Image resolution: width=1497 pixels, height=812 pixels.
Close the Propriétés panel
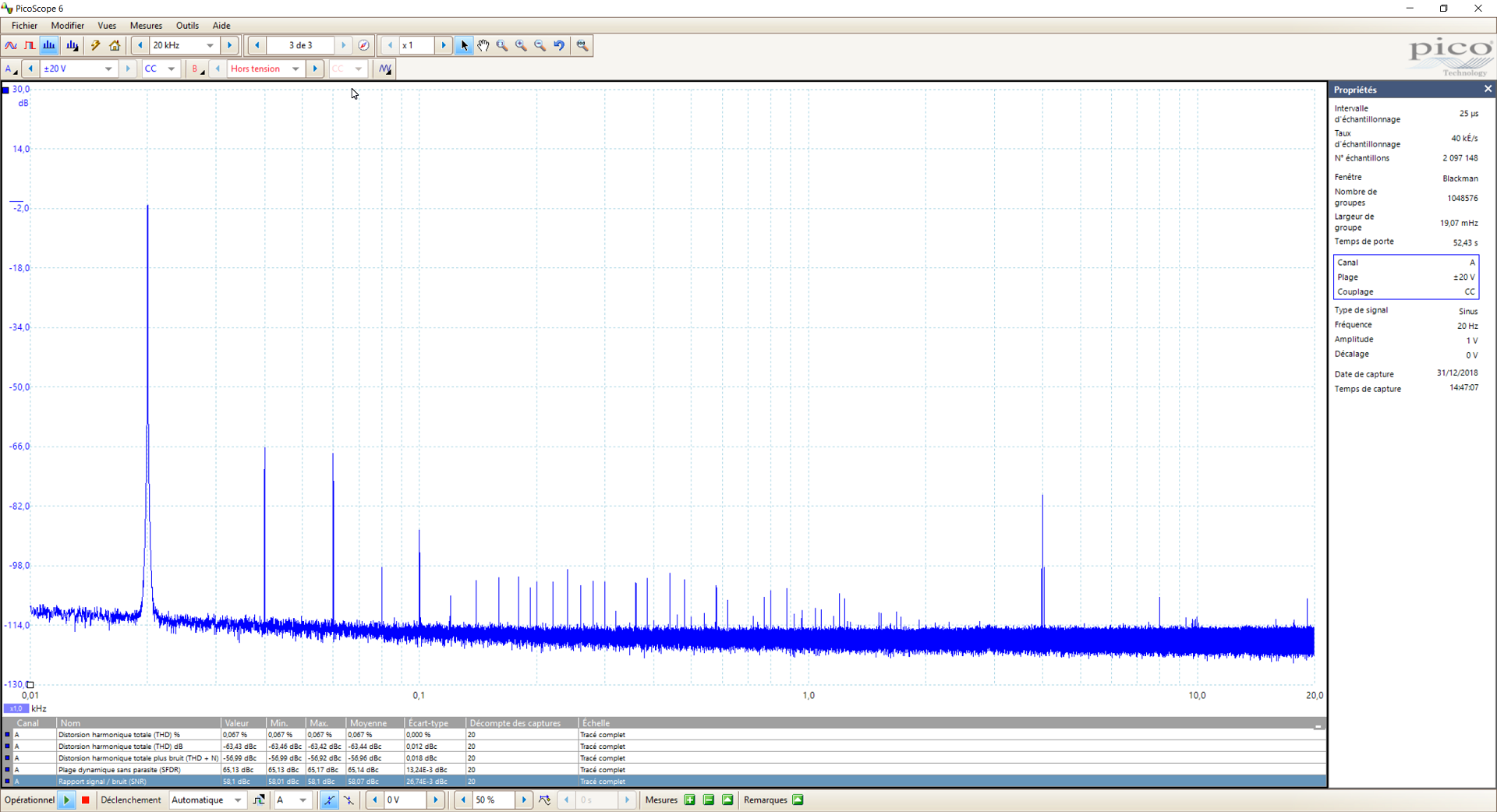[1488, 89]
